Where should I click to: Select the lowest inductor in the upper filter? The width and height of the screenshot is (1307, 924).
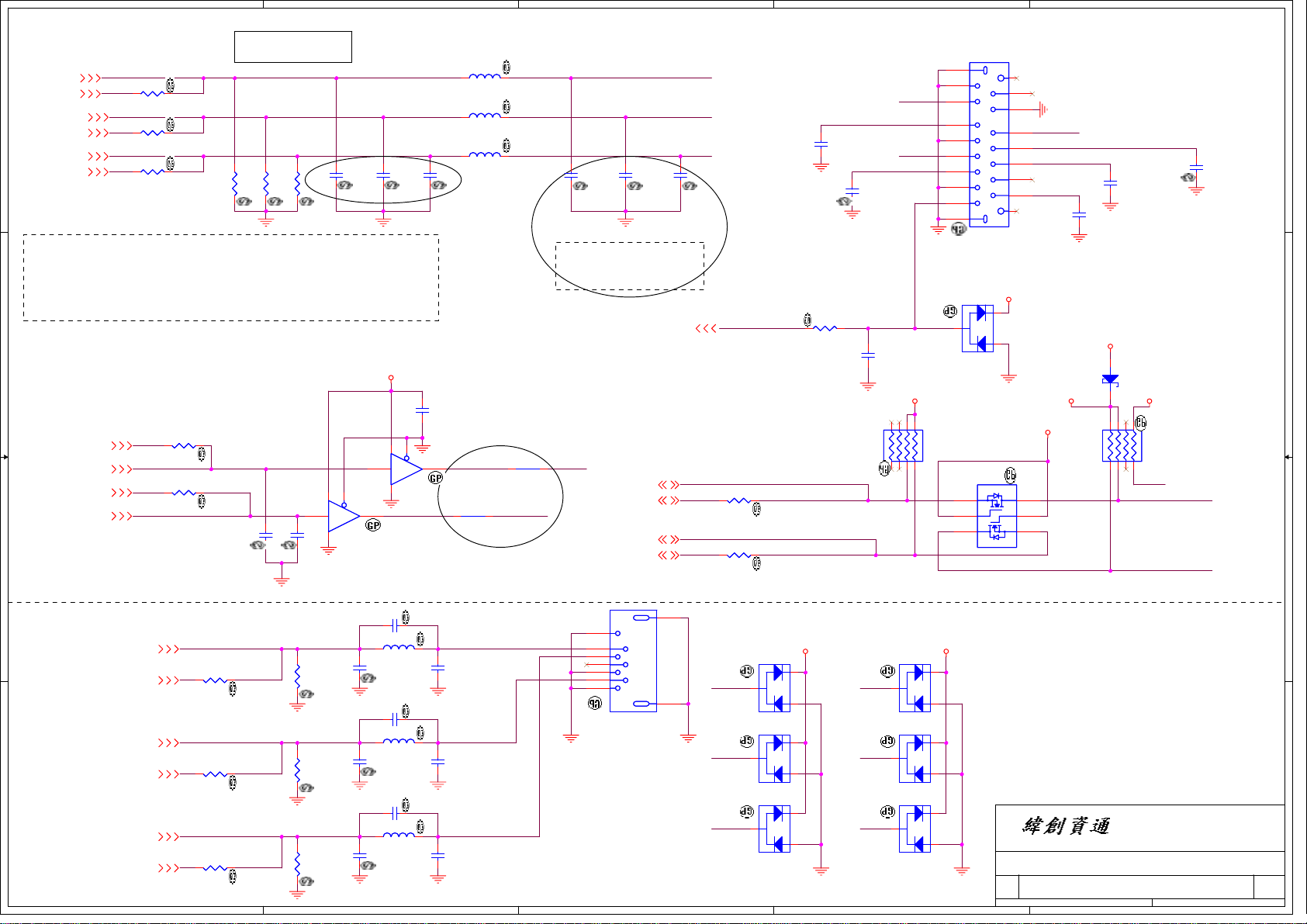pyautogui.click(x=485, y=154)
